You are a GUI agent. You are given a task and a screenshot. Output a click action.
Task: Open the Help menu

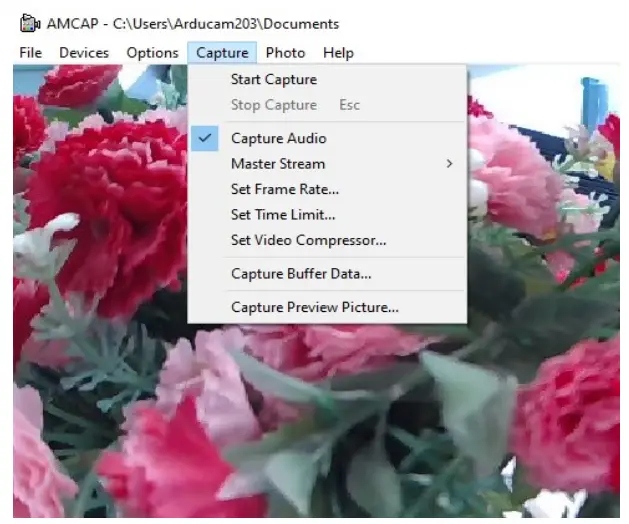338,53
